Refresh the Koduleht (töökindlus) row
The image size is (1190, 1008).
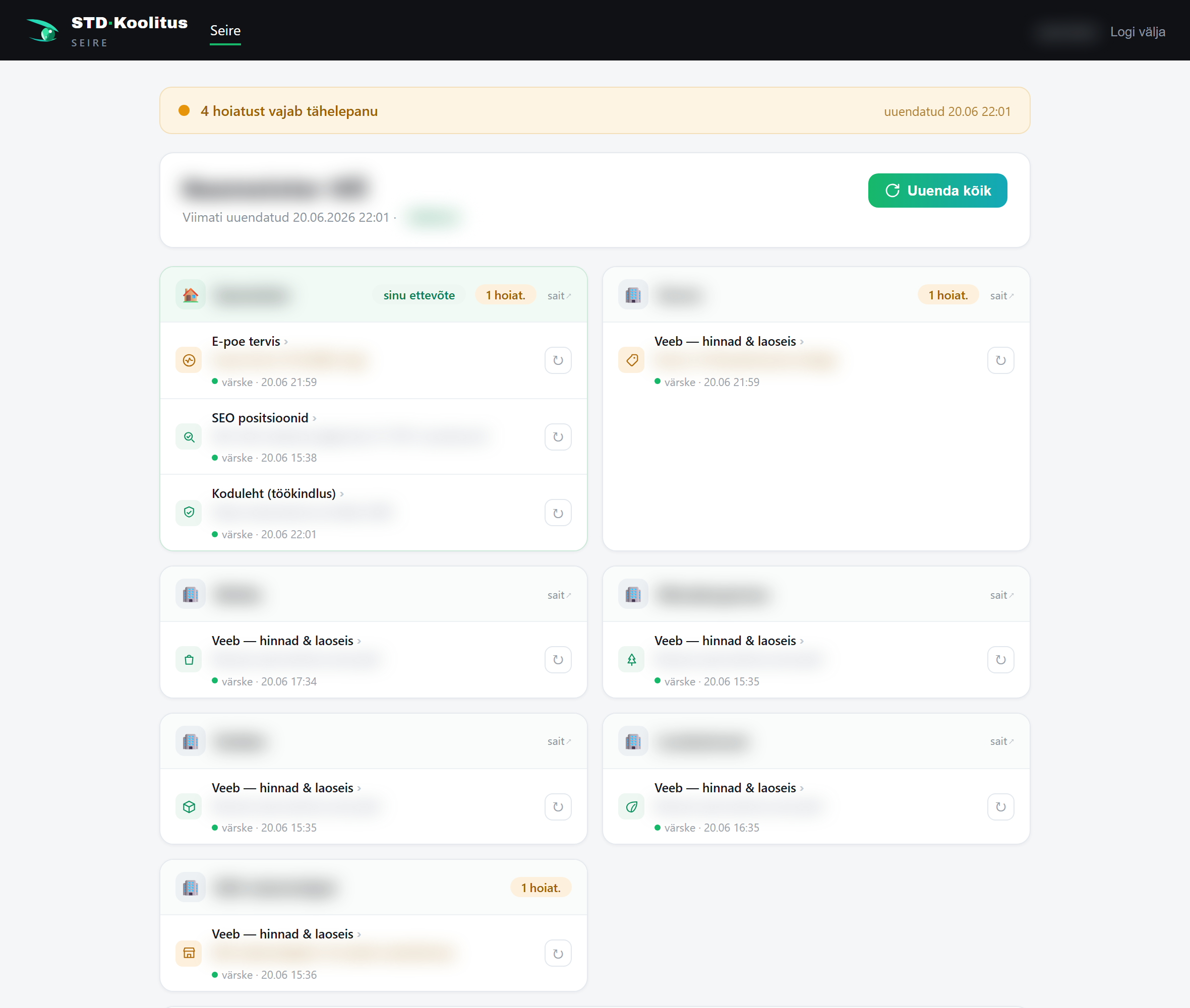pyautogui.click(x=558, y=513)
